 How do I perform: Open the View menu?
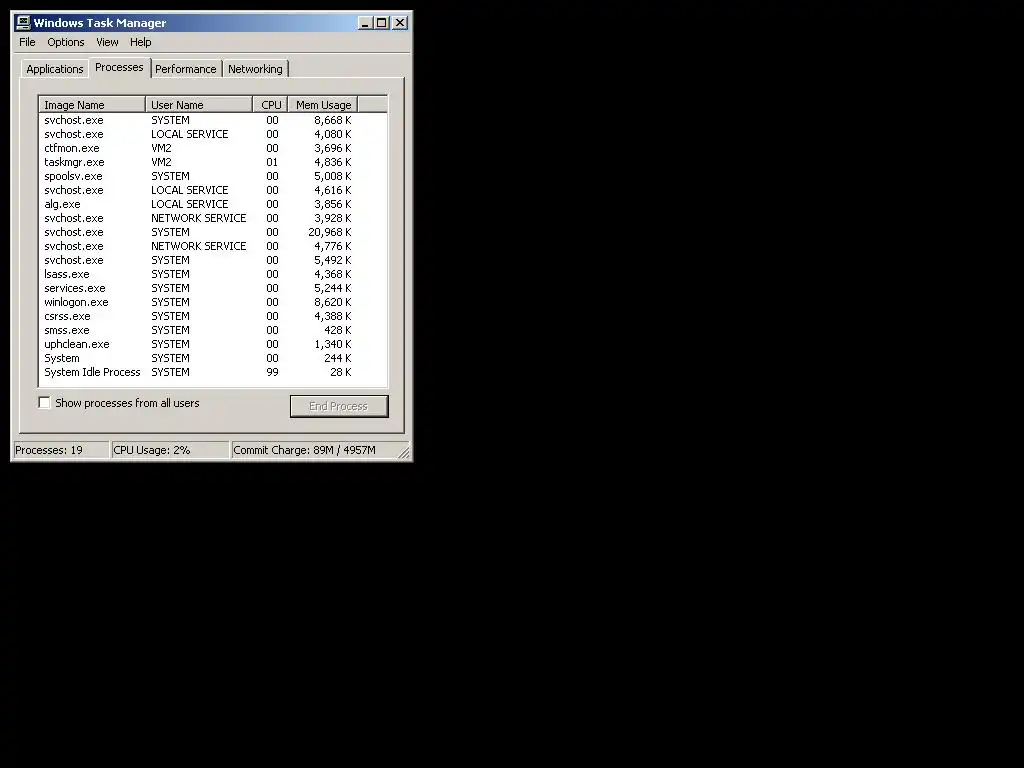click(x=107, y=42)
